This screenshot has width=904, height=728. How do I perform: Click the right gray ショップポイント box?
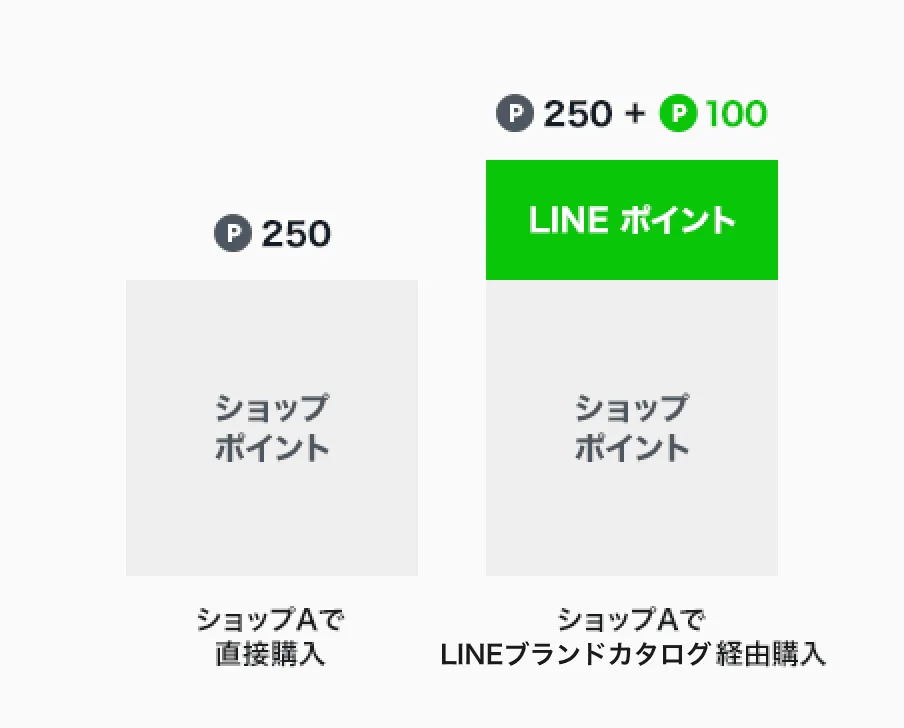(x=632, y=428)
